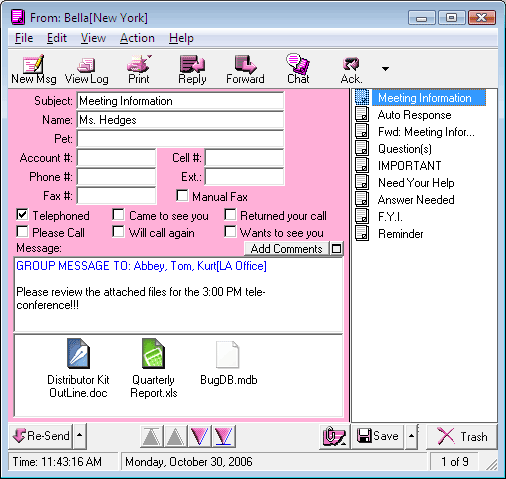This screenshot has height=479, width=506.
Task: Start a Chat from the toolbar
Action: coord(298,69)
